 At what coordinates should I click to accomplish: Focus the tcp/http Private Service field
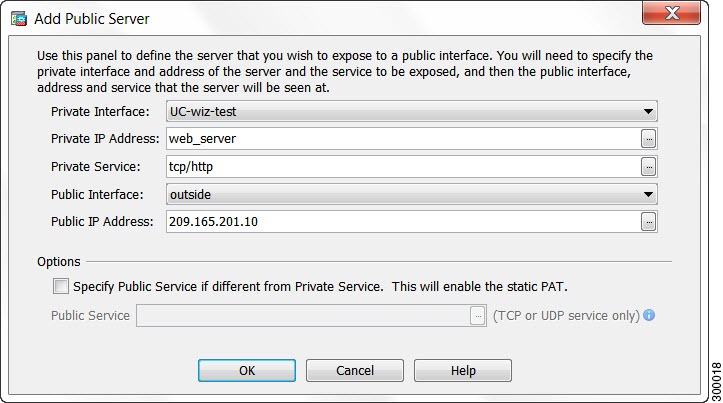[403, 166]
